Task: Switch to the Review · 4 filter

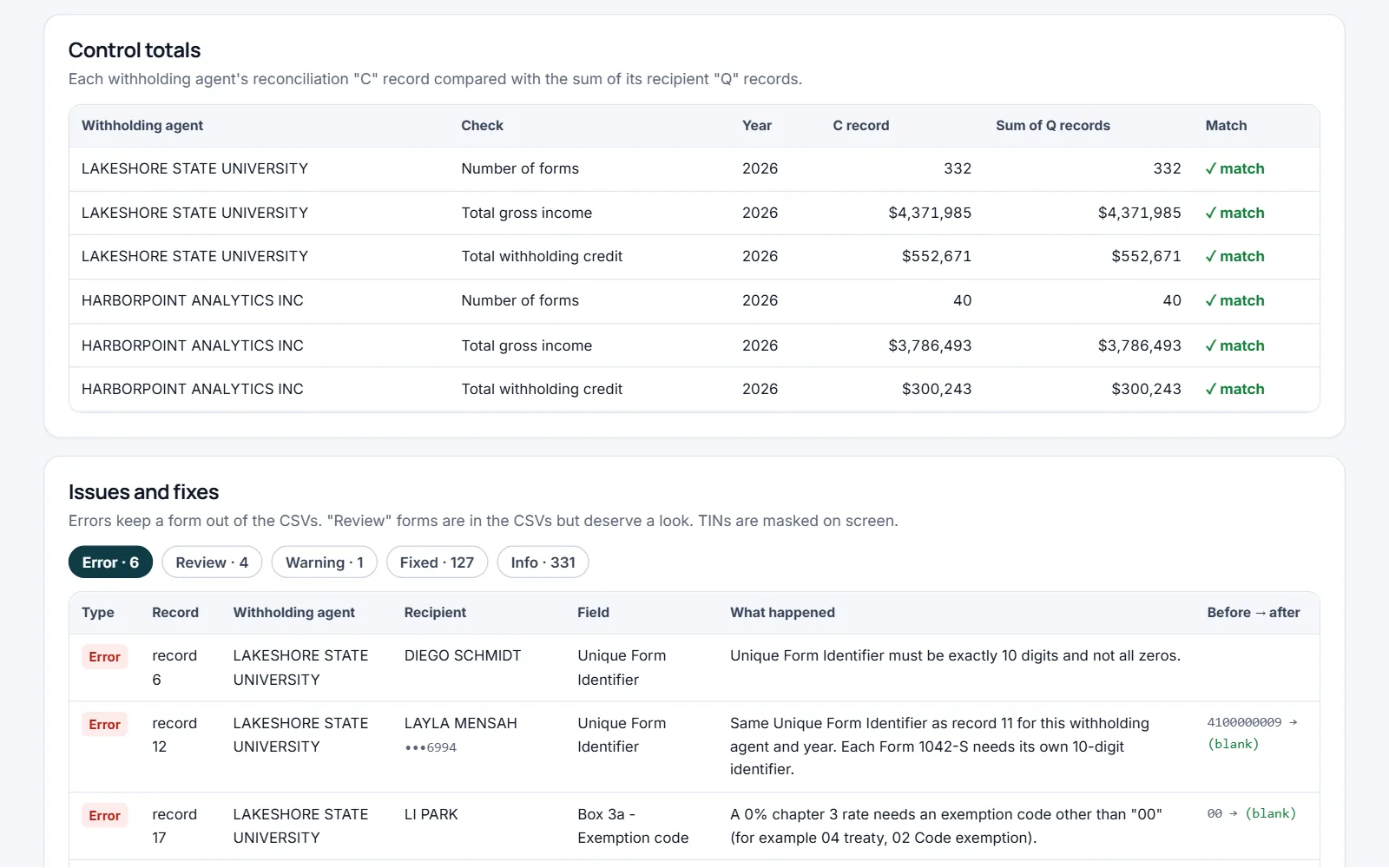Action: tap(212, 562)
